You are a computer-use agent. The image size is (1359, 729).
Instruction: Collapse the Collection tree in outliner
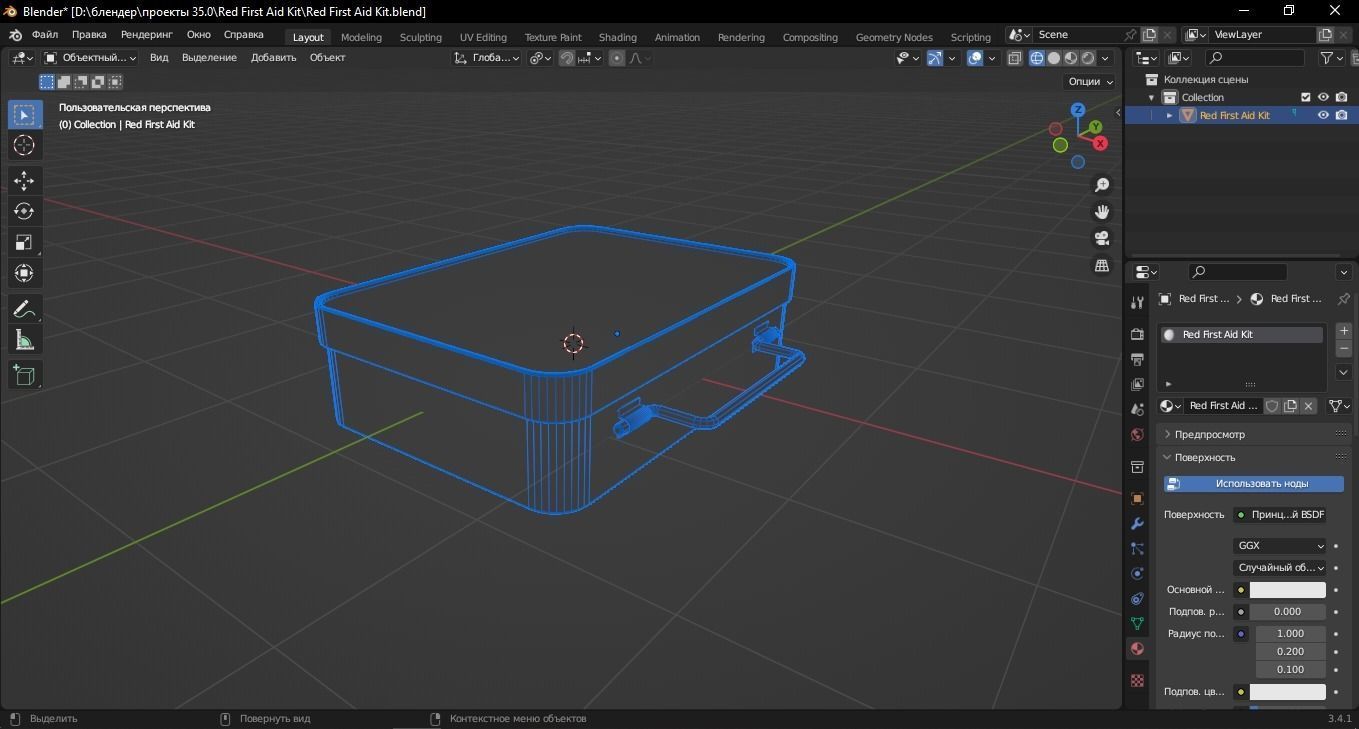click(1152, 97)
